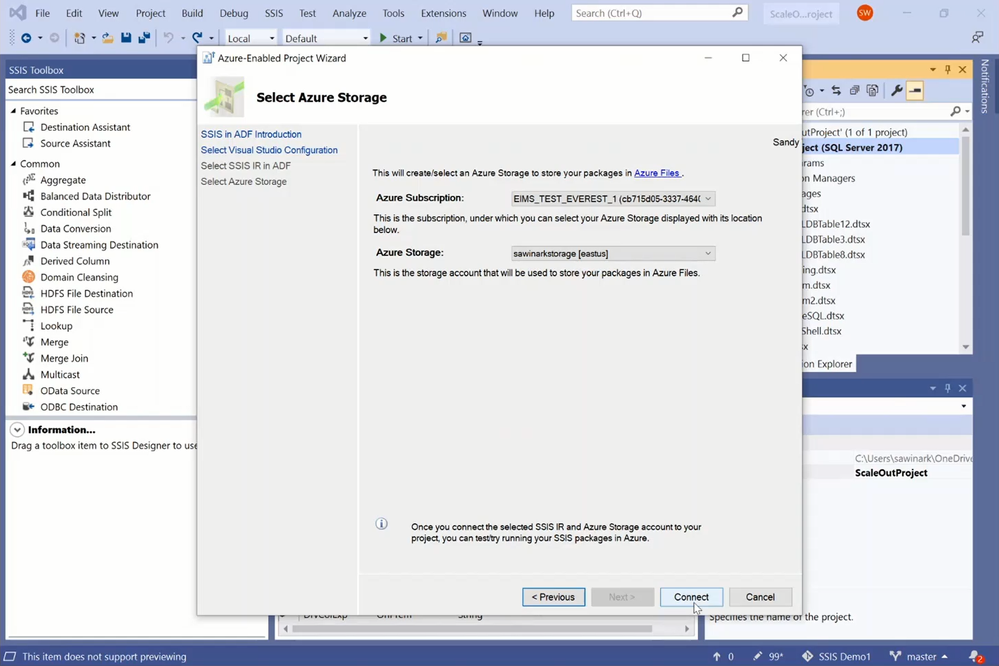Pin the Solution Explorer panel
This screenshot has width=999, height=666.
947,69
